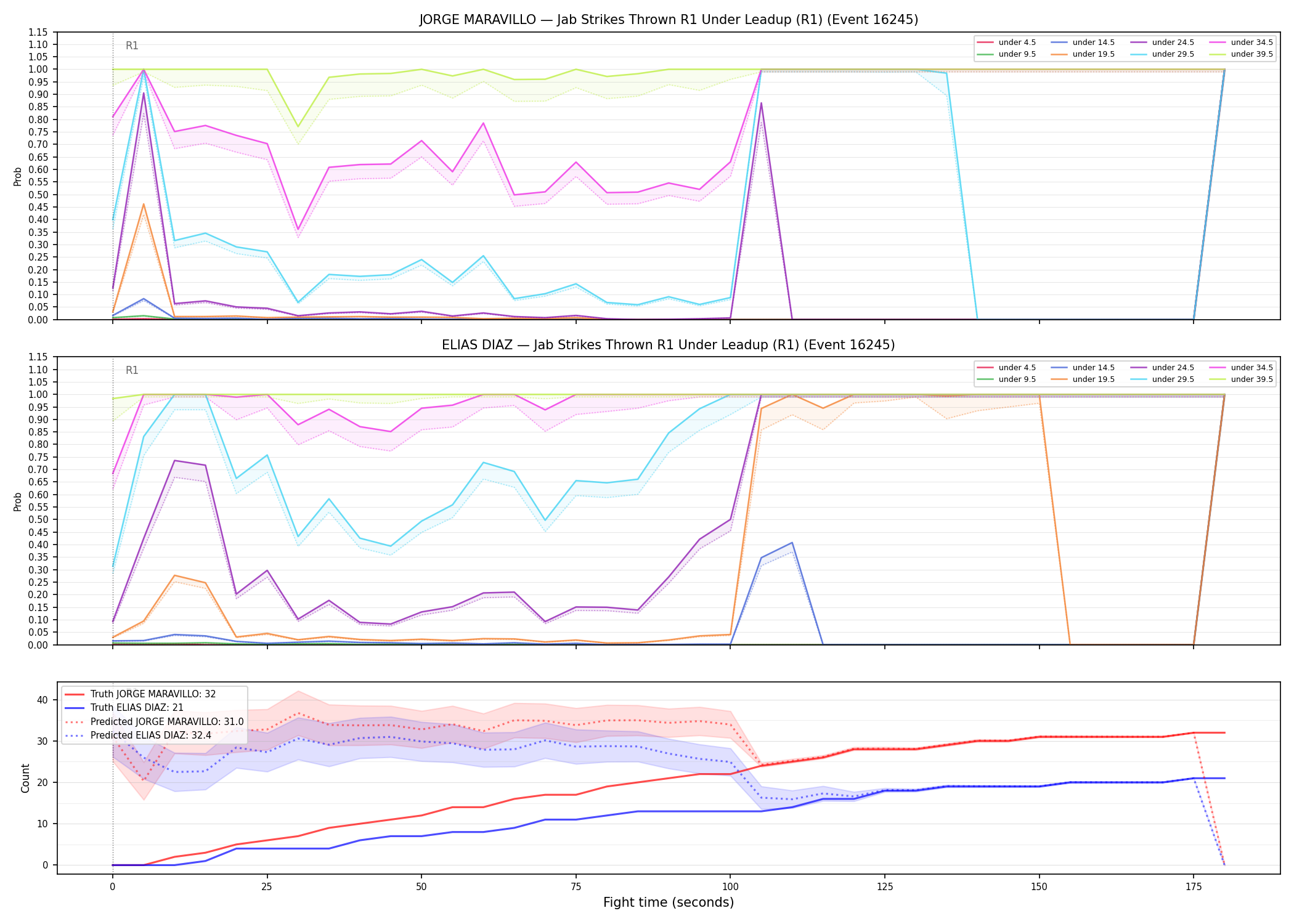Click x-axis tick label 25
The height and width of the screenshot is (924, 1294).
pyautogui.click(x=267, y=887)
